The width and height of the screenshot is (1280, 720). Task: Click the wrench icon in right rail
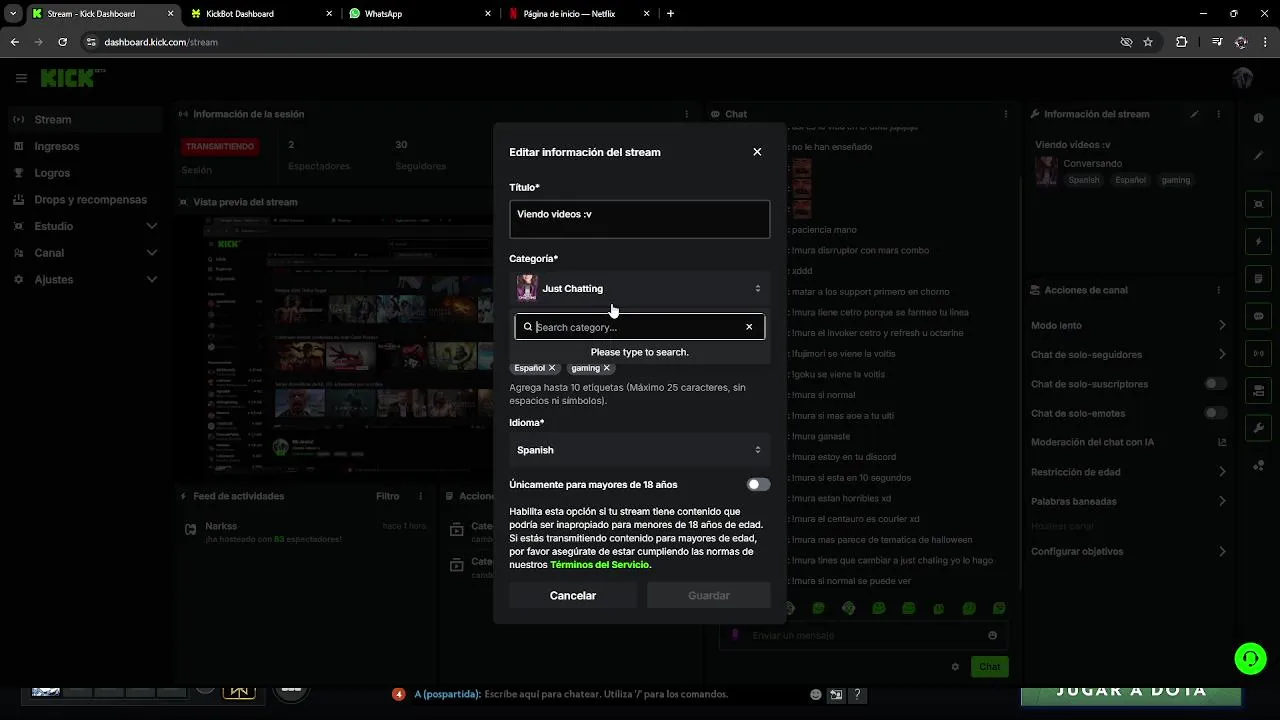[x=1259, y=428]
